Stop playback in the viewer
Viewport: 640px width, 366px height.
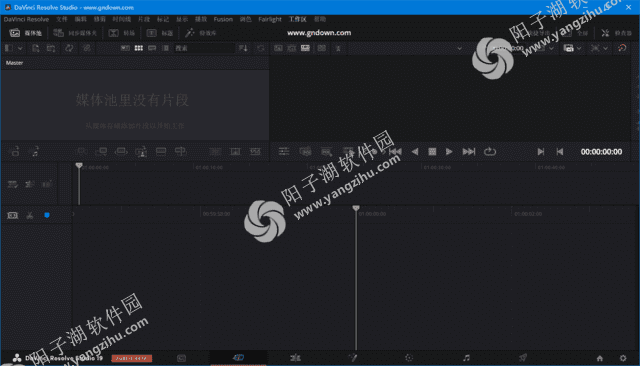(432, 152)
